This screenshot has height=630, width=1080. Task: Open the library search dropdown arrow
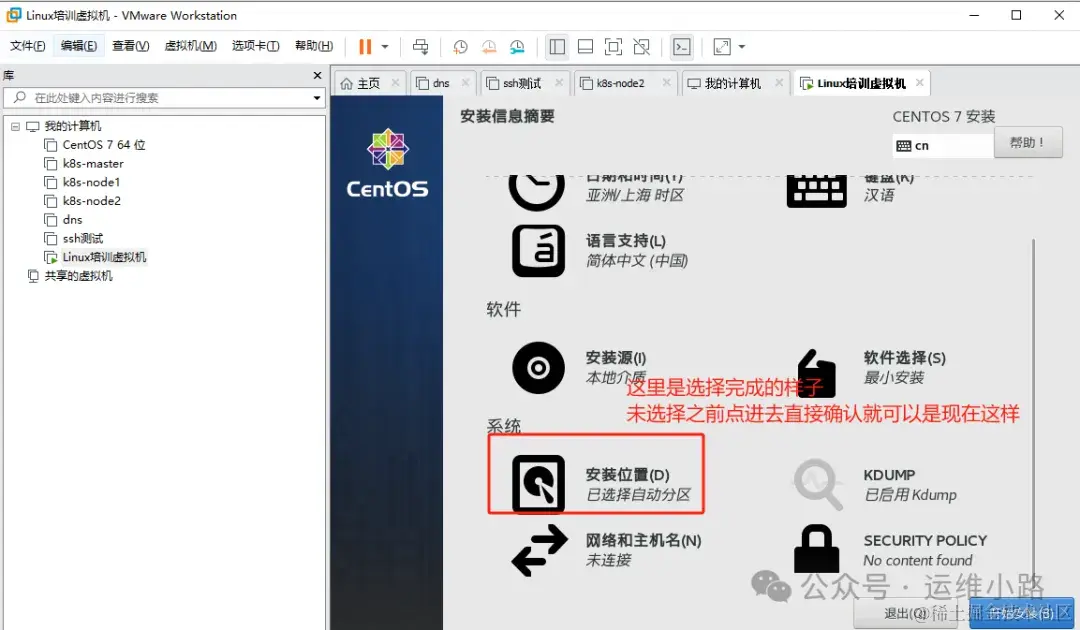click(x=317, y=98)
